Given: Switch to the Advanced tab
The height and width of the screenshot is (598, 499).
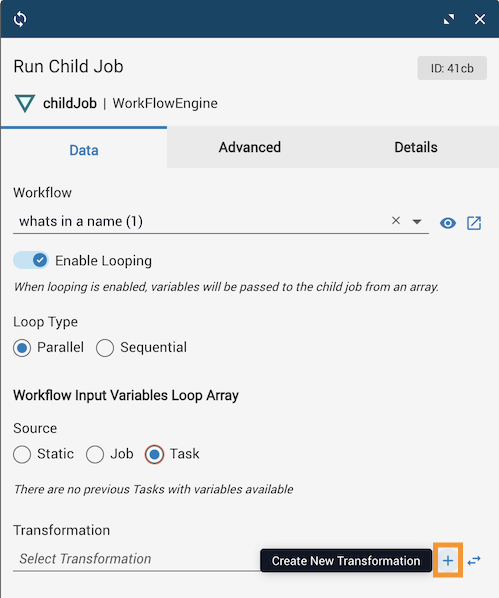Looking at the screenshot, I should (250, 147).
